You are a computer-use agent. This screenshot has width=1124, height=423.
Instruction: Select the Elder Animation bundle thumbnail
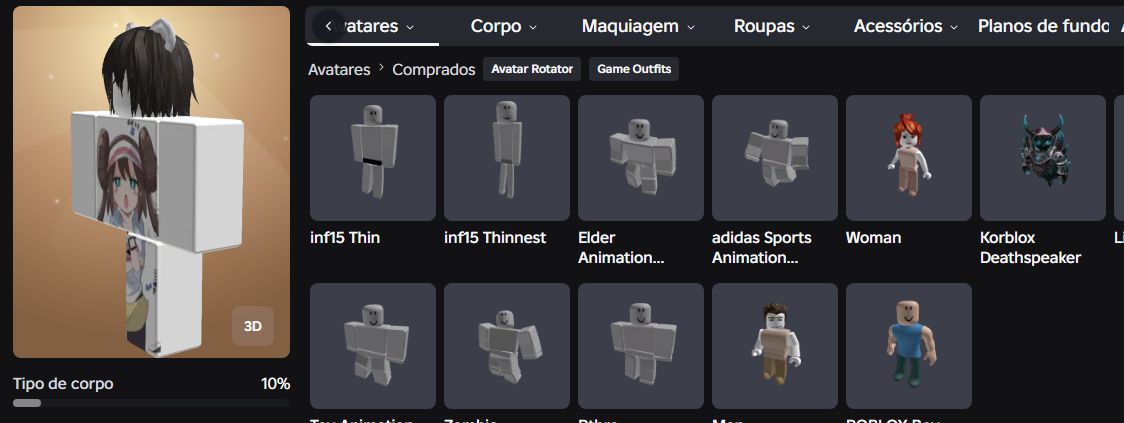click(641, 158)
